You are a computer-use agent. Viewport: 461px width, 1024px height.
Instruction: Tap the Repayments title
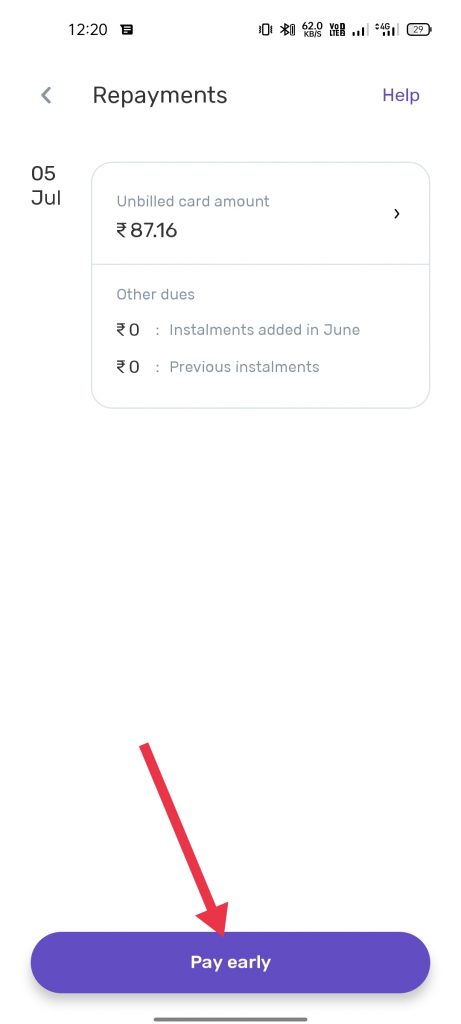(x=160, y=95)
